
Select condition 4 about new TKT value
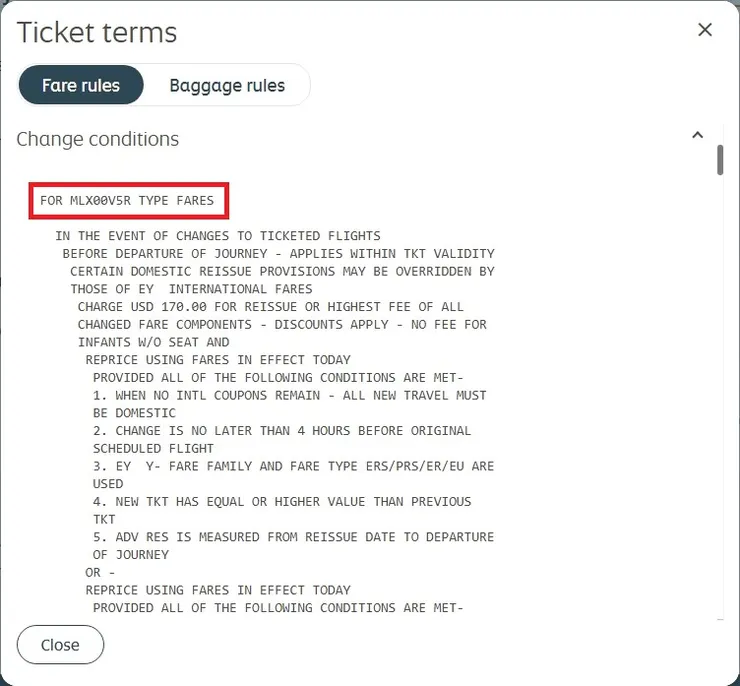coord(281,501)
